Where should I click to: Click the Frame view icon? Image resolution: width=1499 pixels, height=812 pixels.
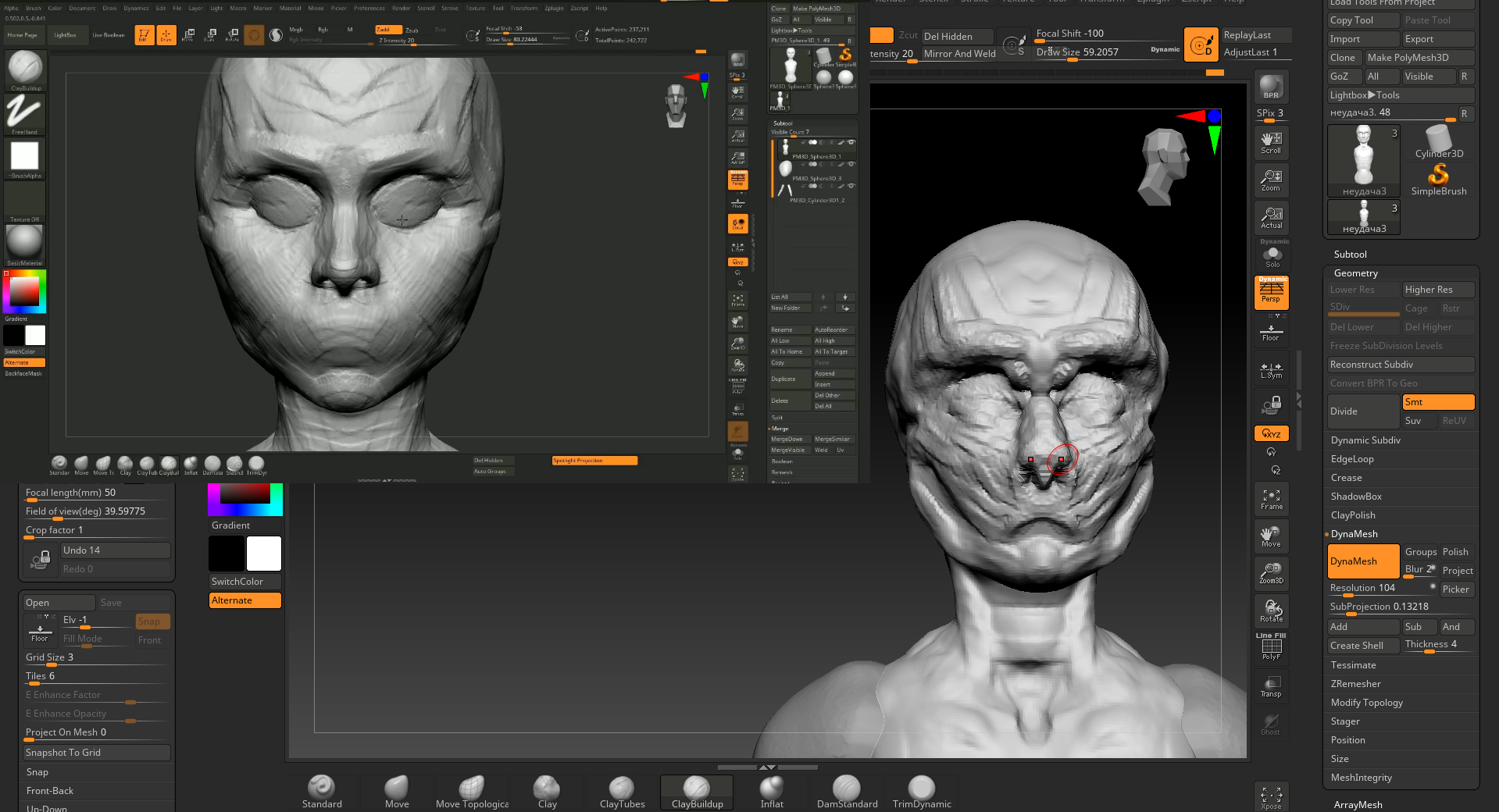tap(1271, 499)
